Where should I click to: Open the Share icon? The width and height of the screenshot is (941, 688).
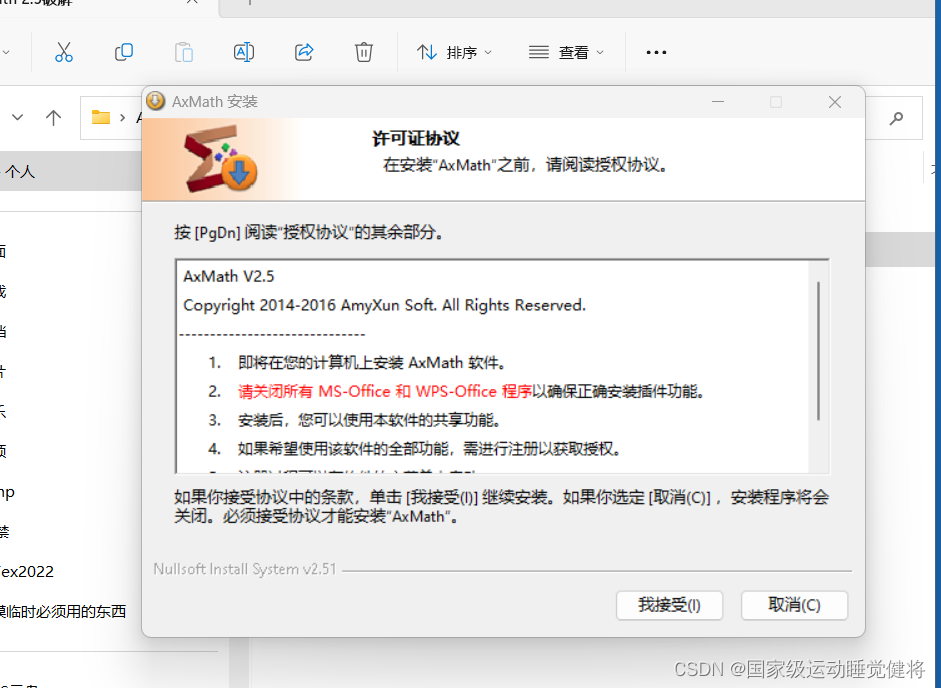point(304,52)
